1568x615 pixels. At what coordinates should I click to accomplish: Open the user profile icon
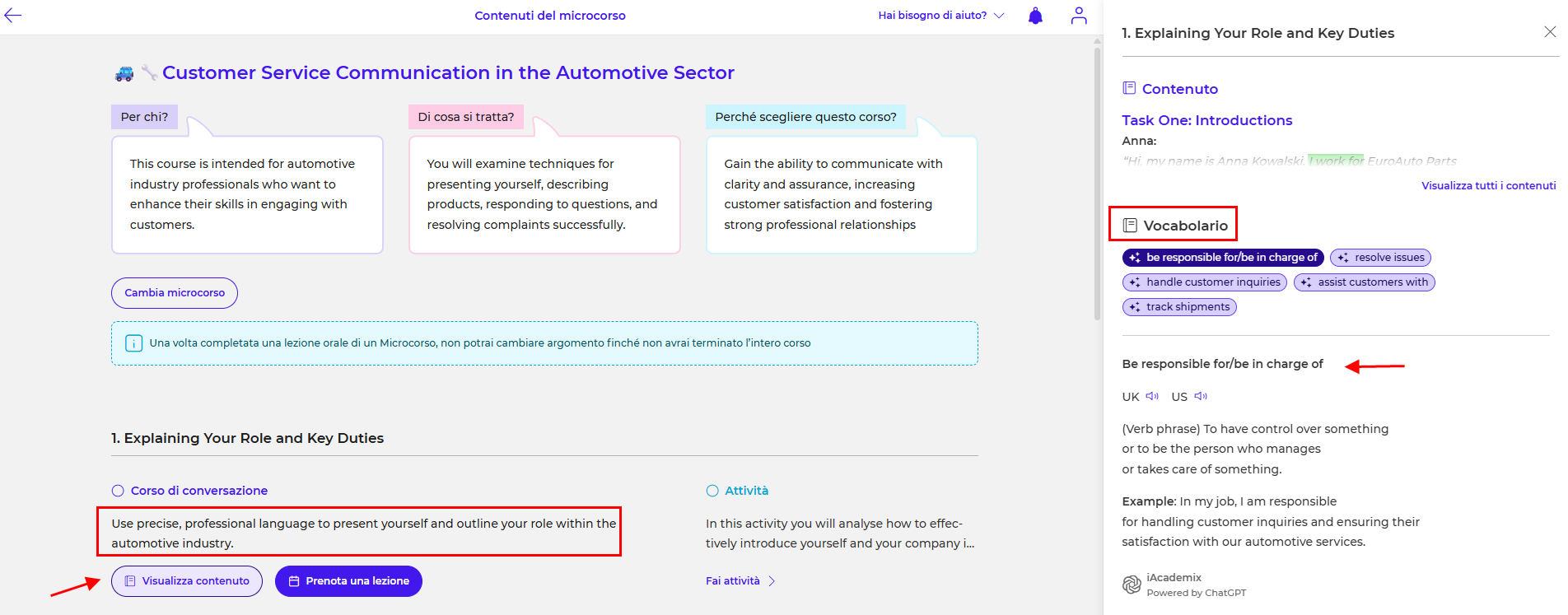pyautogui.click(x=1078, y=16)
